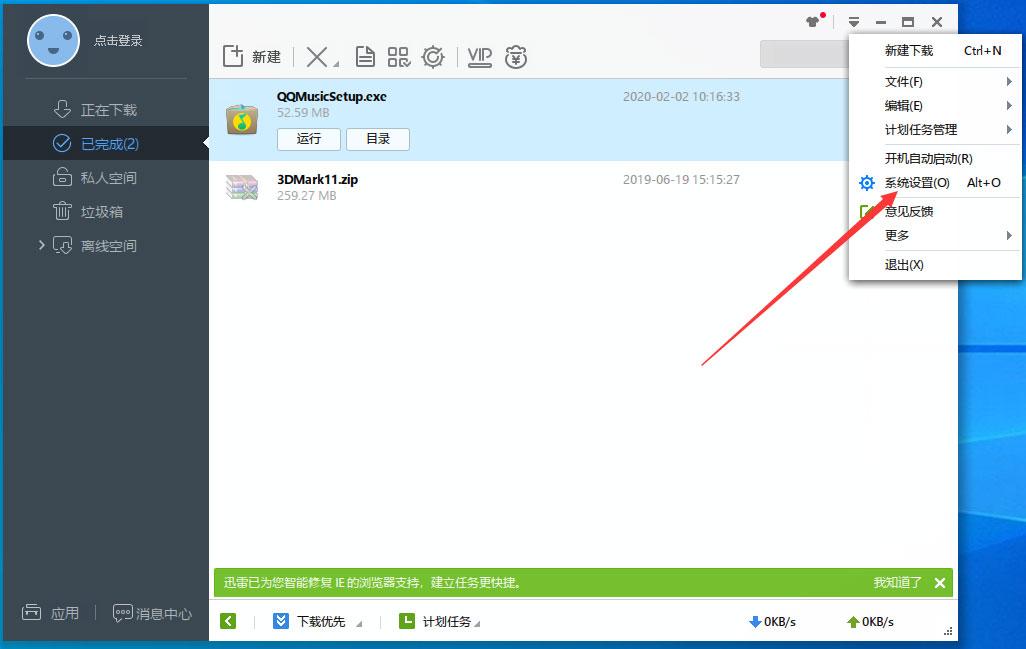Open the skin shirt icon in title bar

point(814,21)
